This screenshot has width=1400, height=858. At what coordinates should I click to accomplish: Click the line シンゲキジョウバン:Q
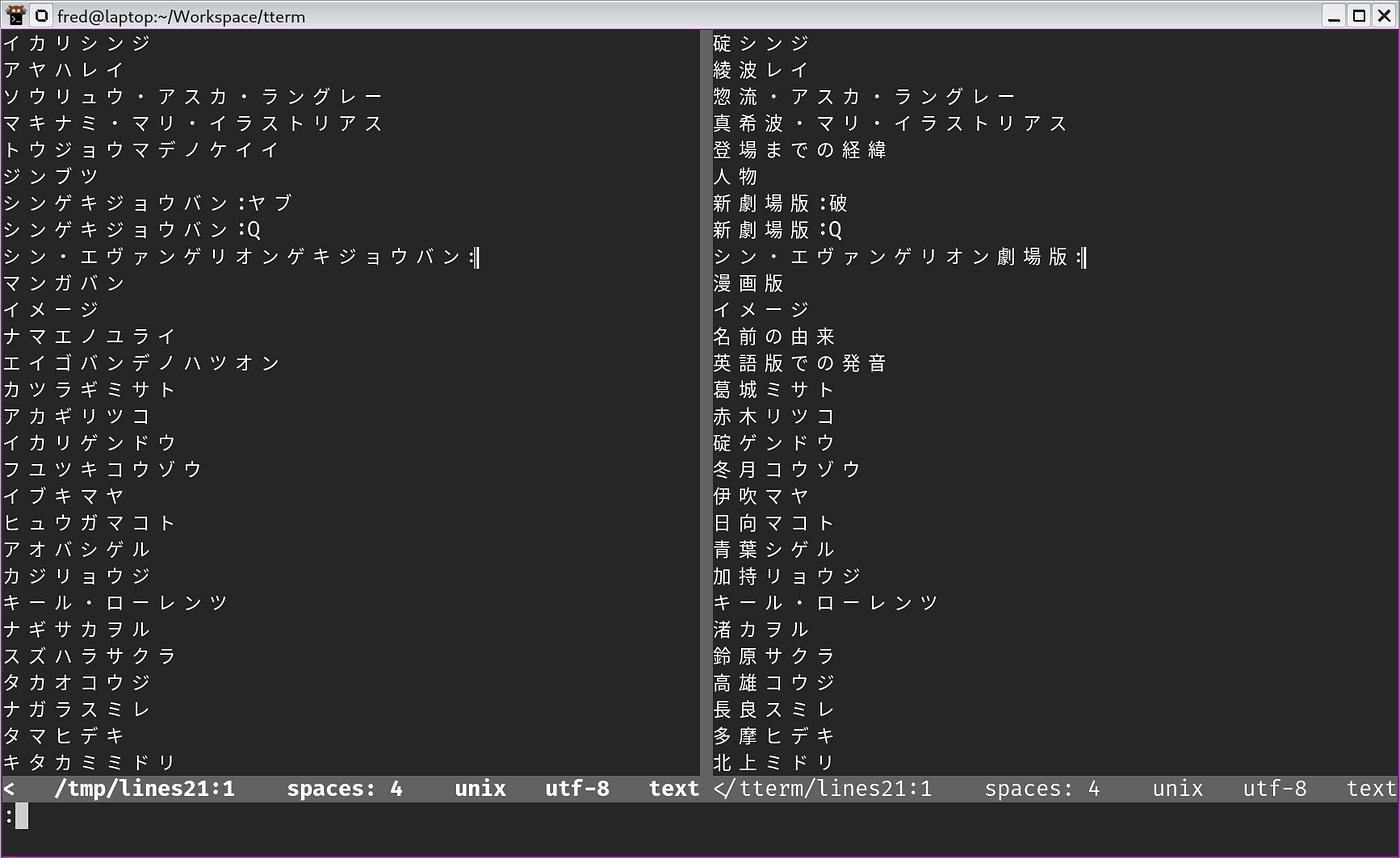(x=132, y=230)
